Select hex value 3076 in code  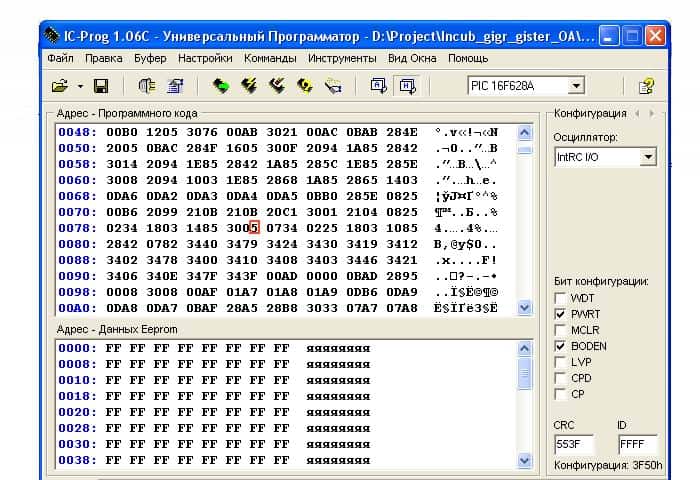pos(202,132)
